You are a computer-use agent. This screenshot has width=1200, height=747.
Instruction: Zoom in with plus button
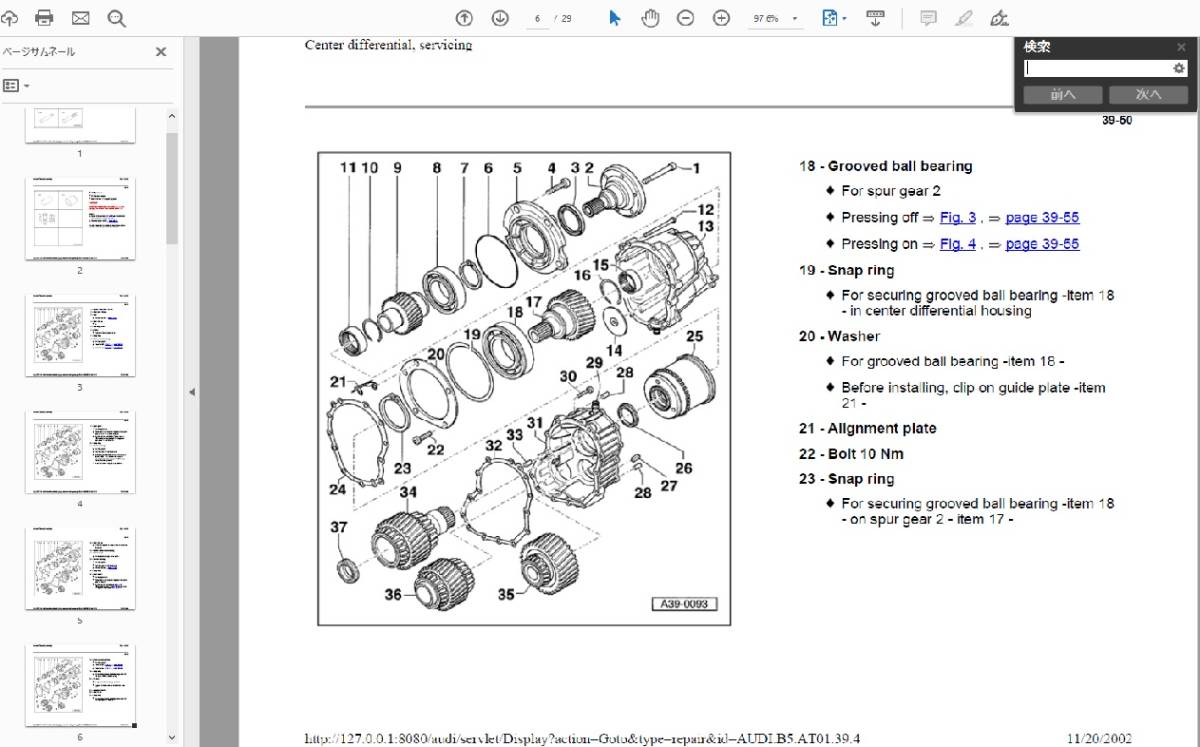721,18
